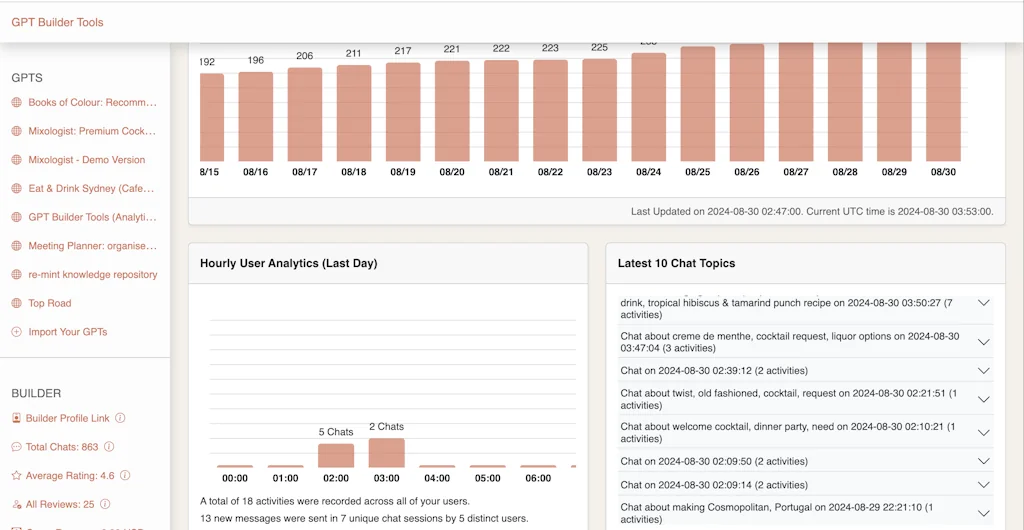Screen dimensions: 1024x530
Task: Click the info icon next to Builder Profile Link
Action: pyautogui.click(x=120, y=418)
